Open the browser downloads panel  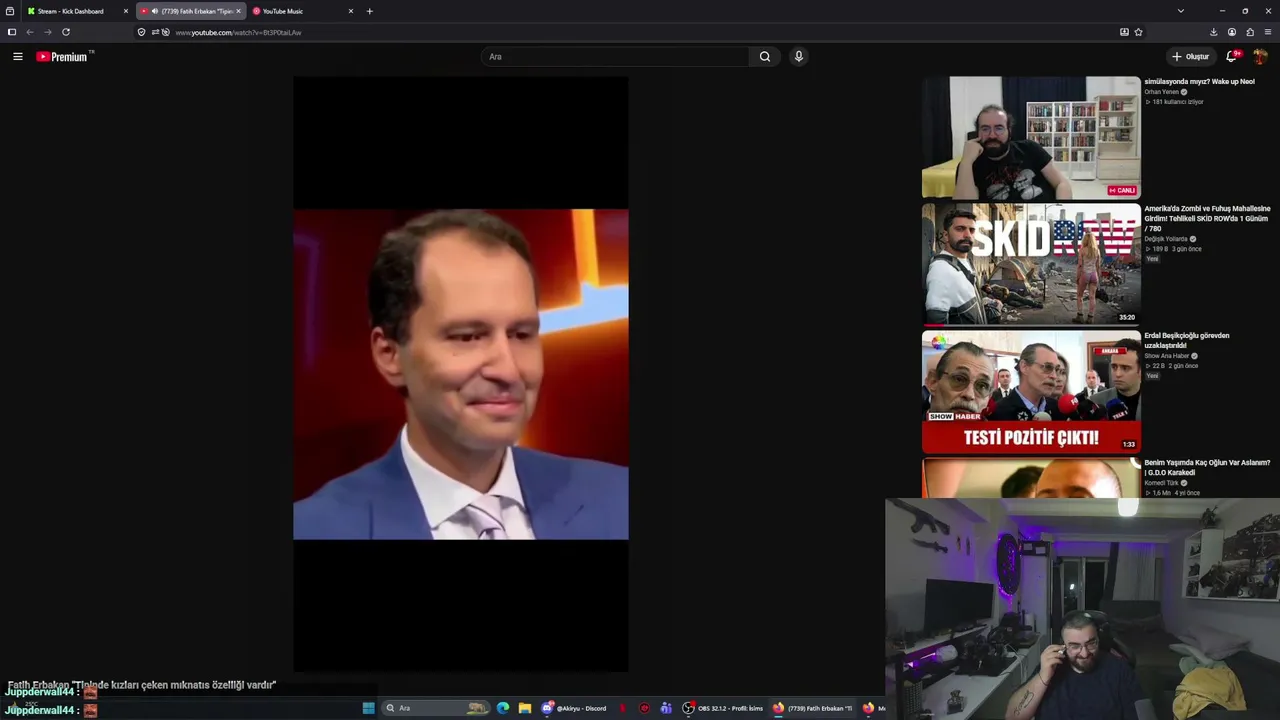click(x=1214, y=32)
